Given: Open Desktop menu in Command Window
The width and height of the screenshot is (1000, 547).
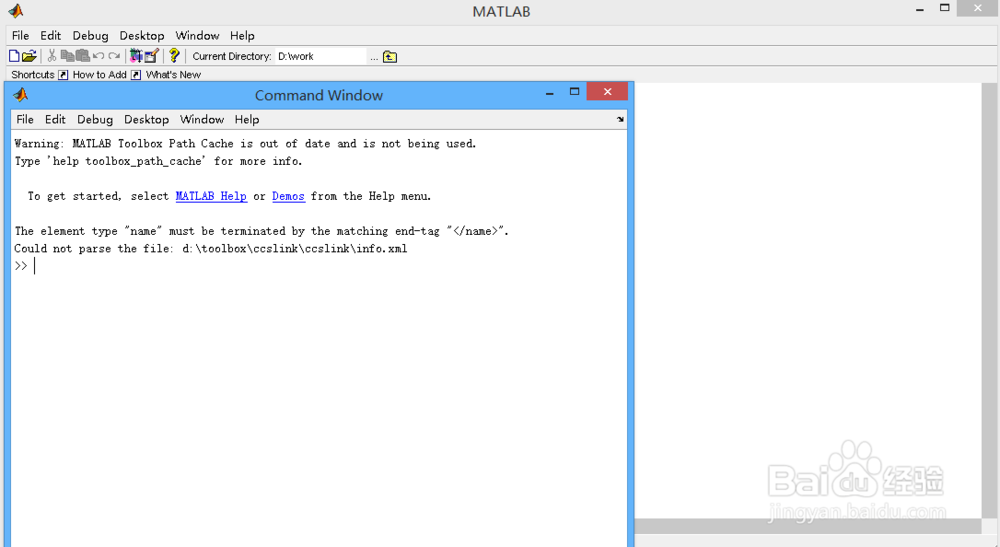Looking at the screenshot, I should 146,119.
